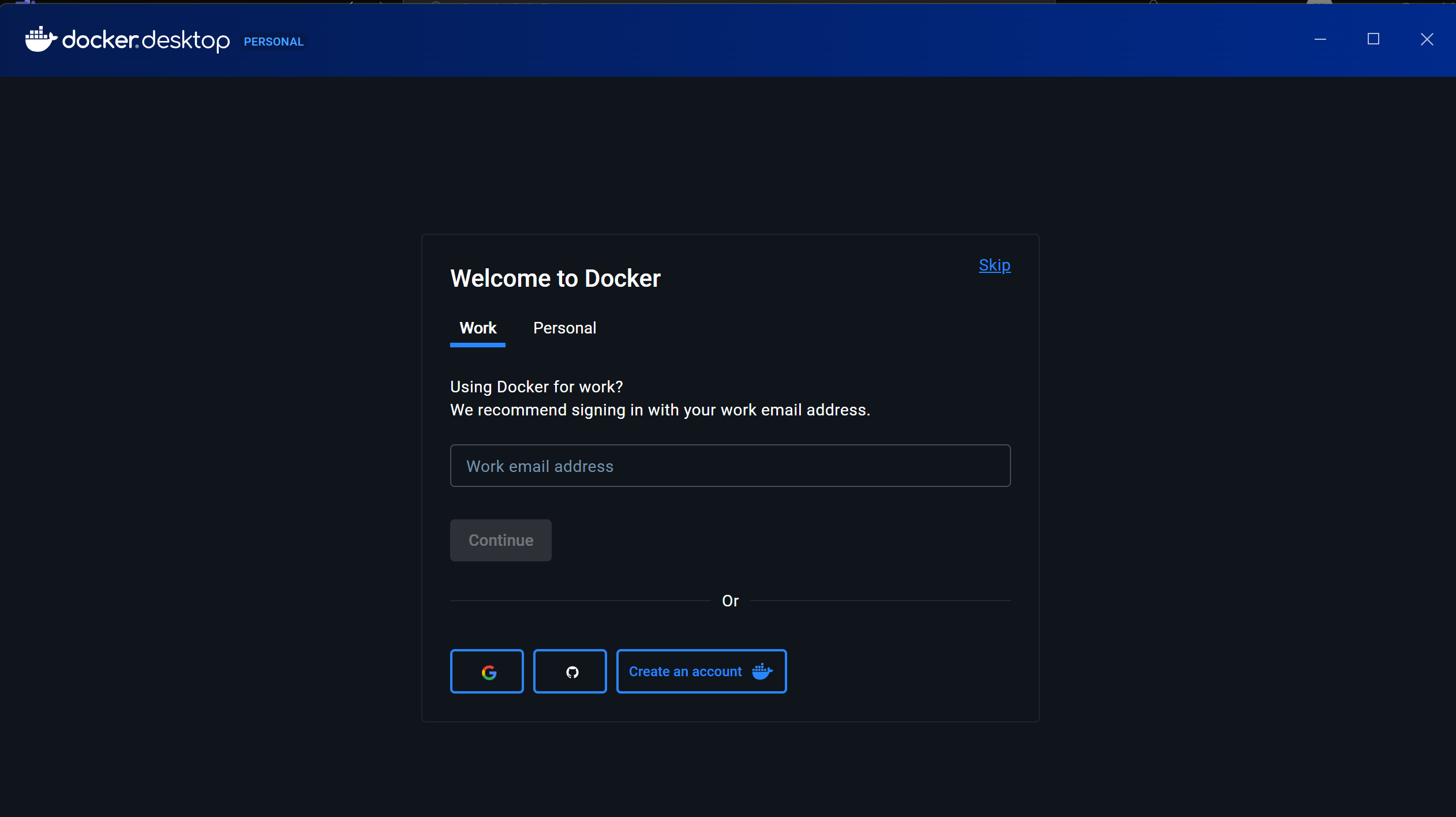Select the Work tab
Screen dimensions: 1456x817
coord(478,328)
